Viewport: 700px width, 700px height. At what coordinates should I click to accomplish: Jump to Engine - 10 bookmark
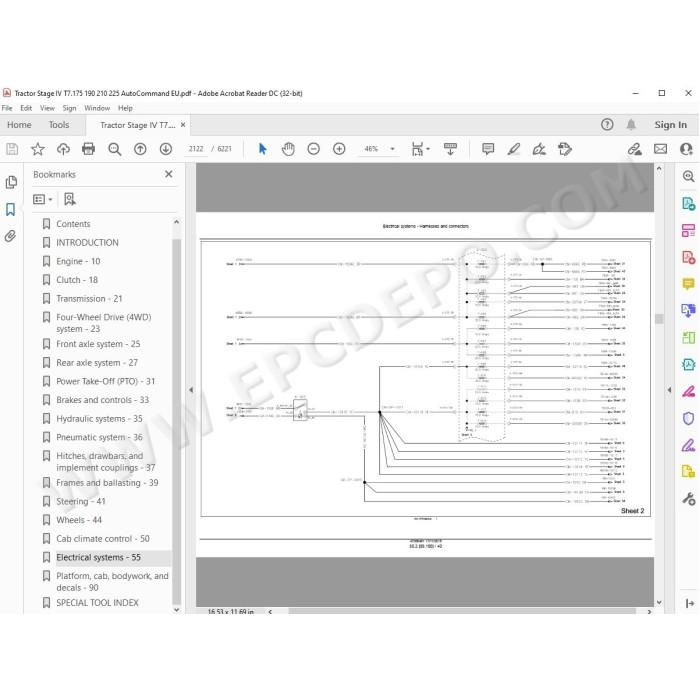point(78,261)
